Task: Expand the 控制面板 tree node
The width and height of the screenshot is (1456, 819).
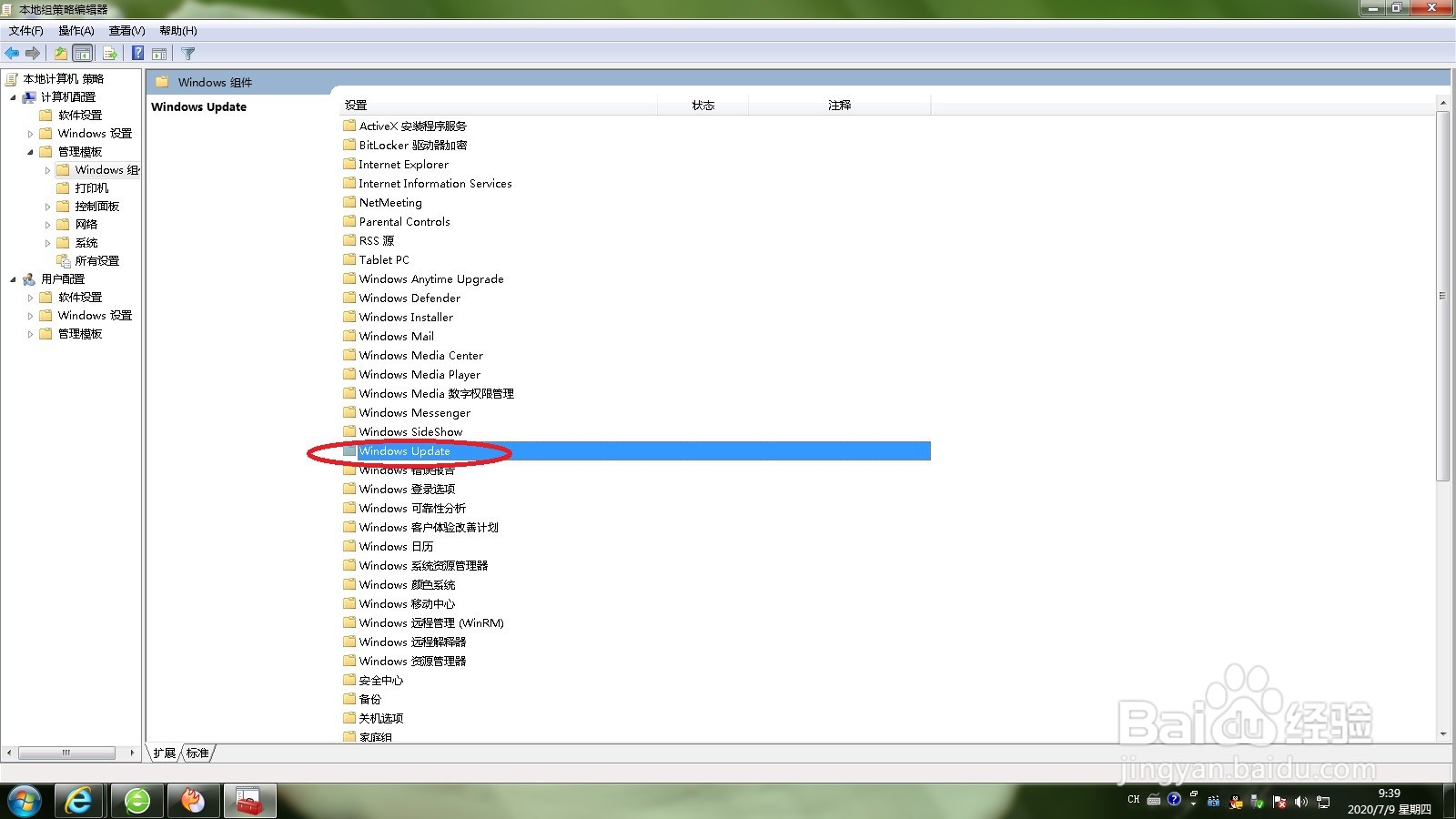Action: [47, 207]
